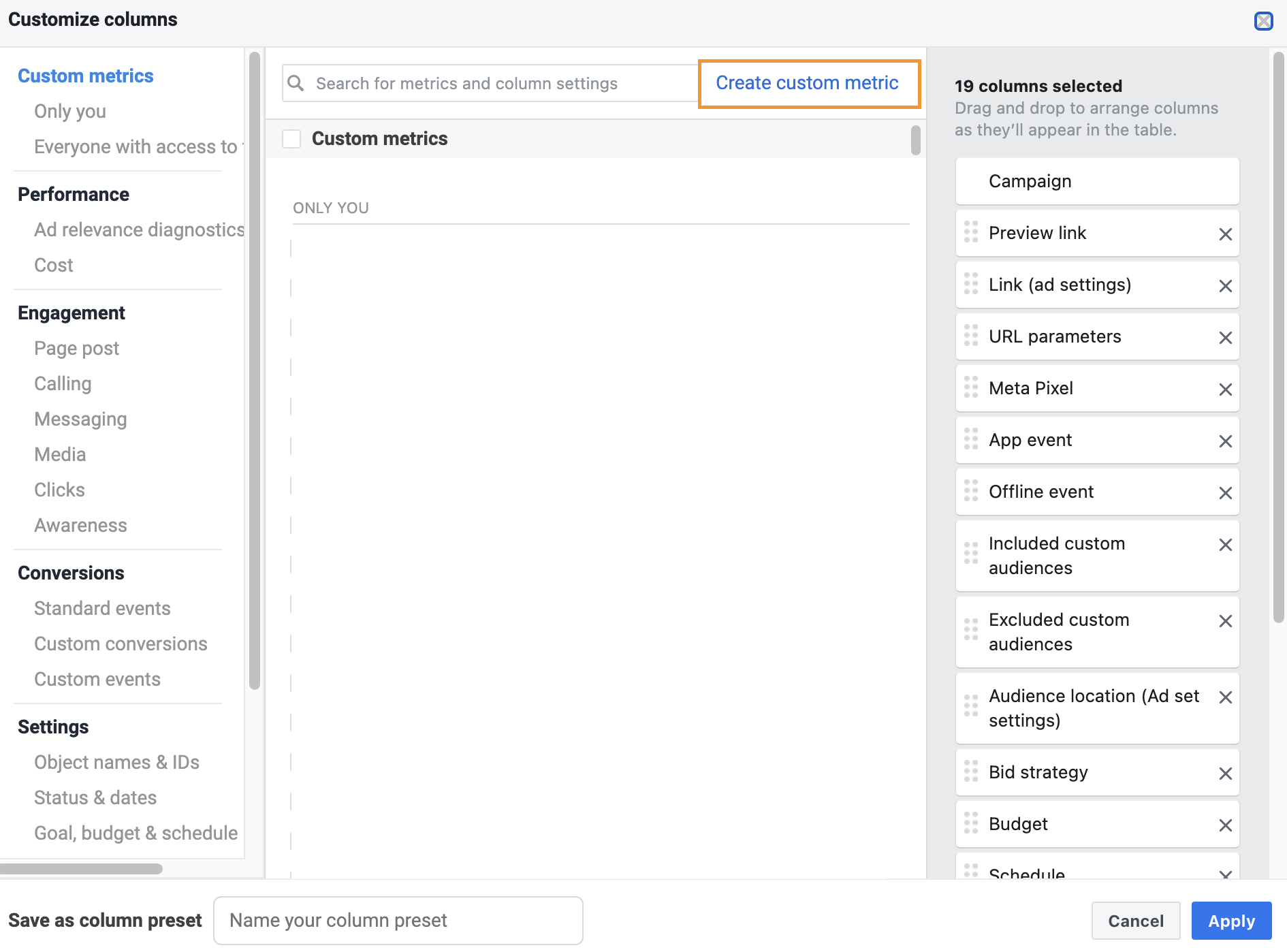Apply the column changes

[1231, 921]
